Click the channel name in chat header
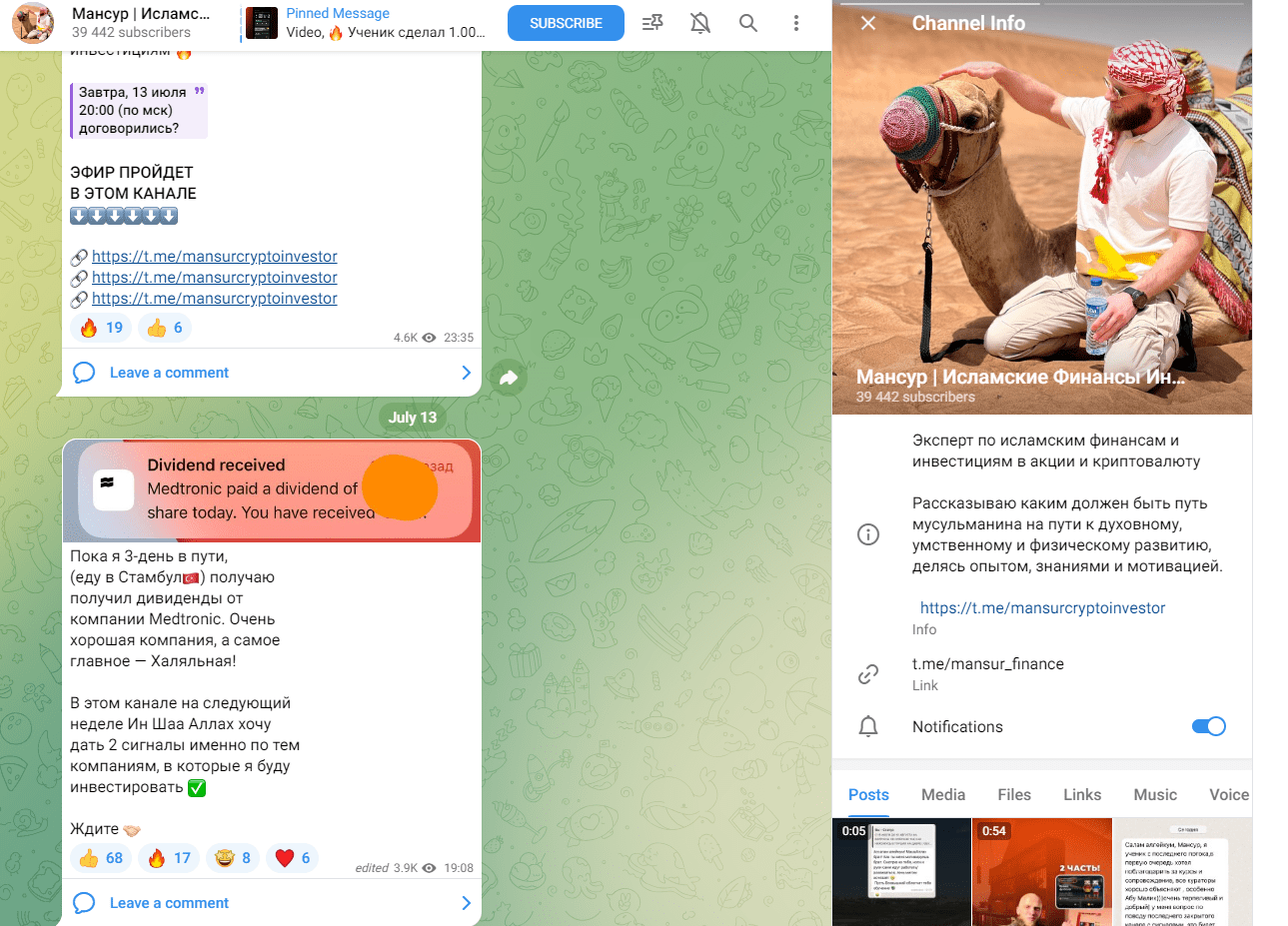The width and height of the screenshot is (1288, 926). 141,14
